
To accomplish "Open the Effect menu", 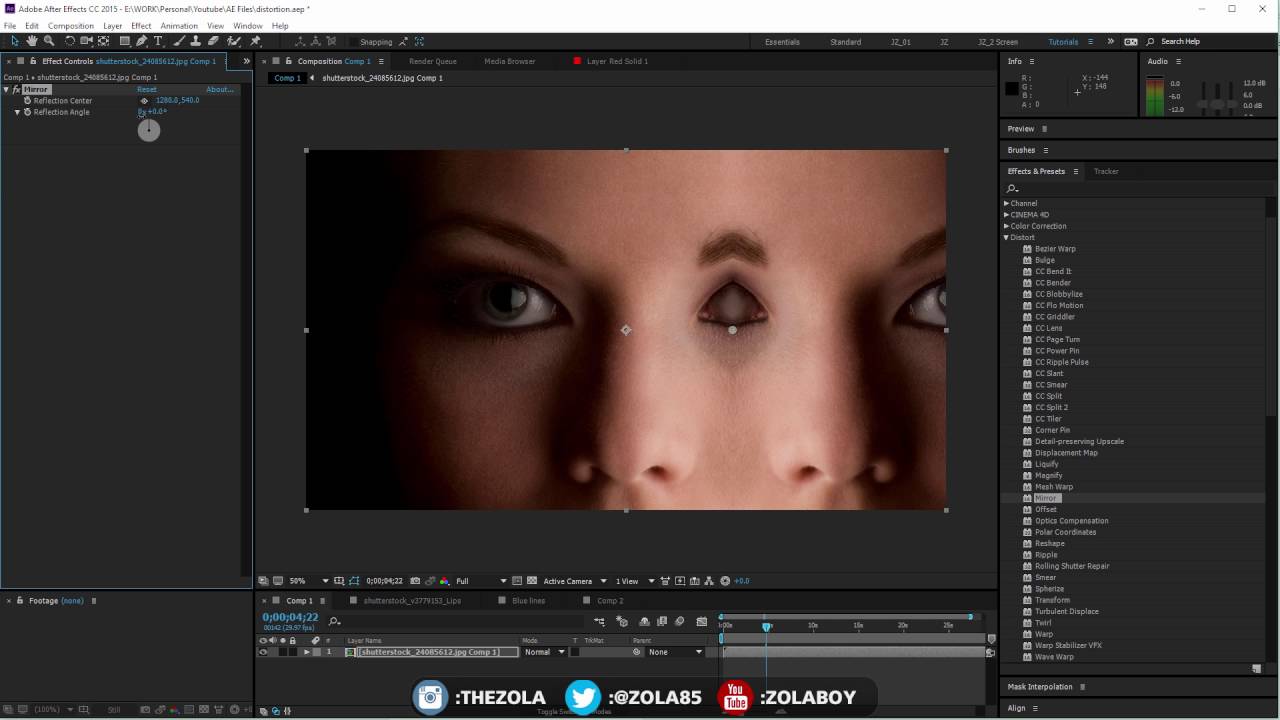I will pos(141,26).
